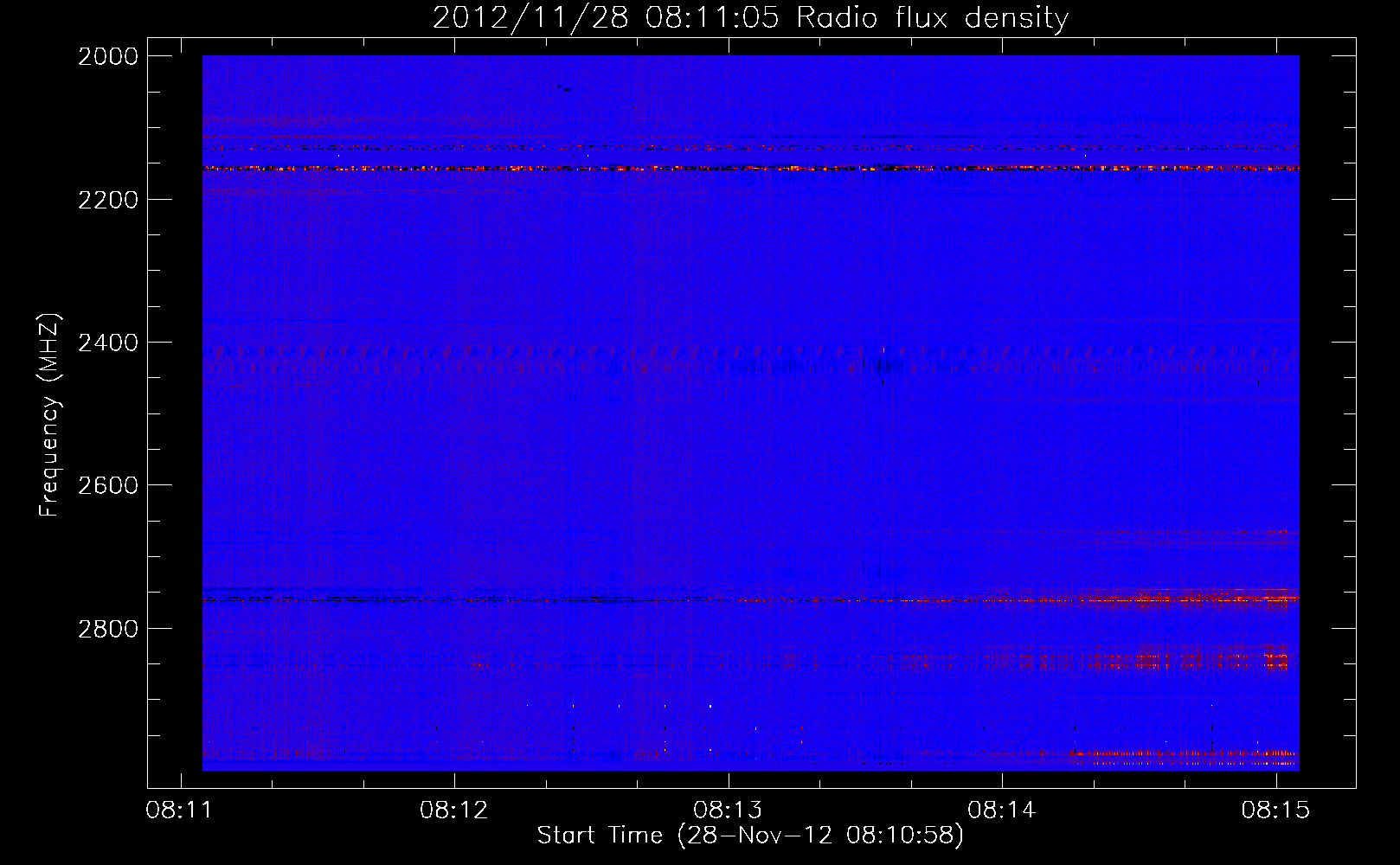Click the plot title 'Radio flux density'

(x=933, y=17)
